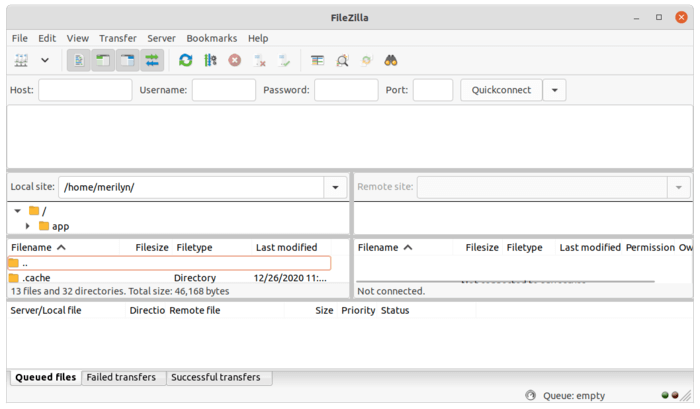
Task: Click the Local site path field
Action: [x=191, y=188]
